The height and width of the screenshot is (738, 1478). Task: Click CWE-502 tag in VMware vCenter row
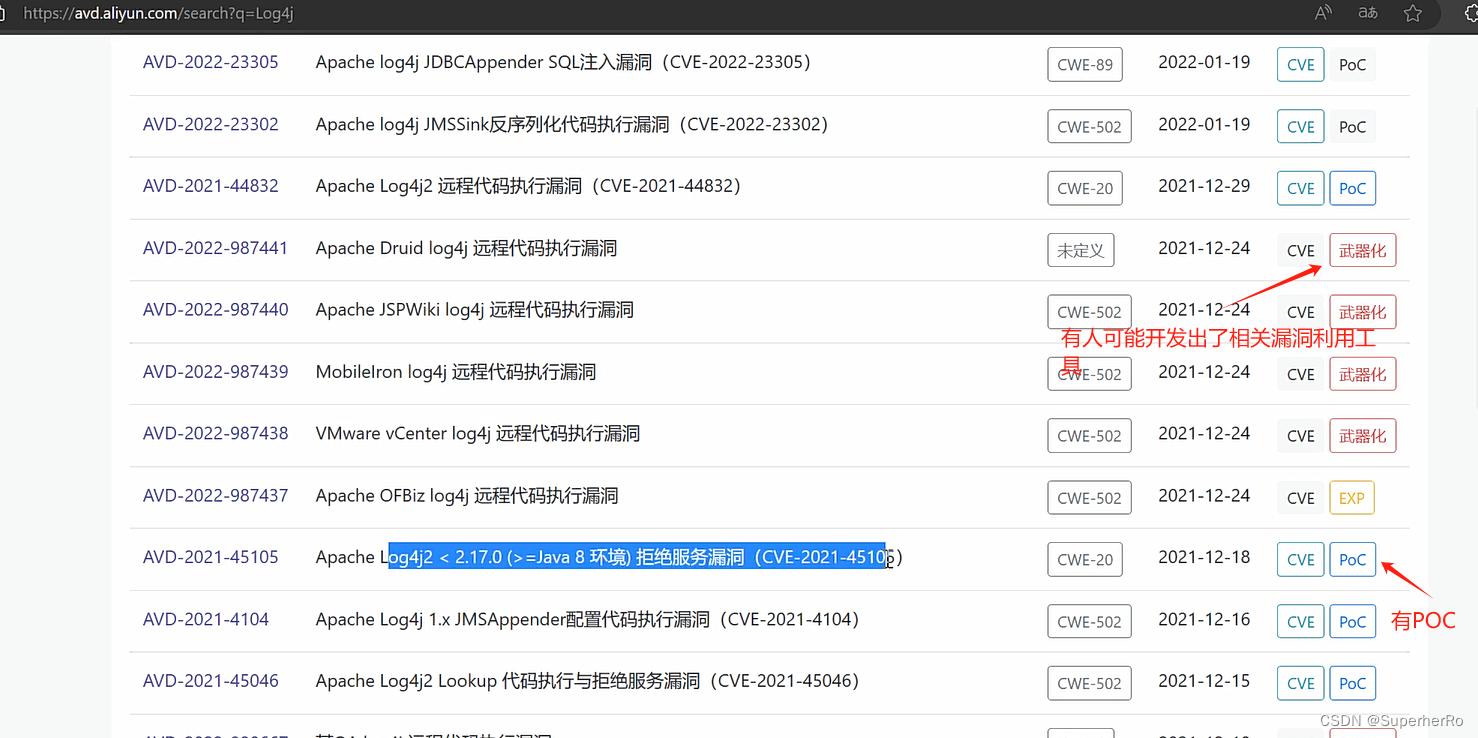click(x=1089, y=436)
